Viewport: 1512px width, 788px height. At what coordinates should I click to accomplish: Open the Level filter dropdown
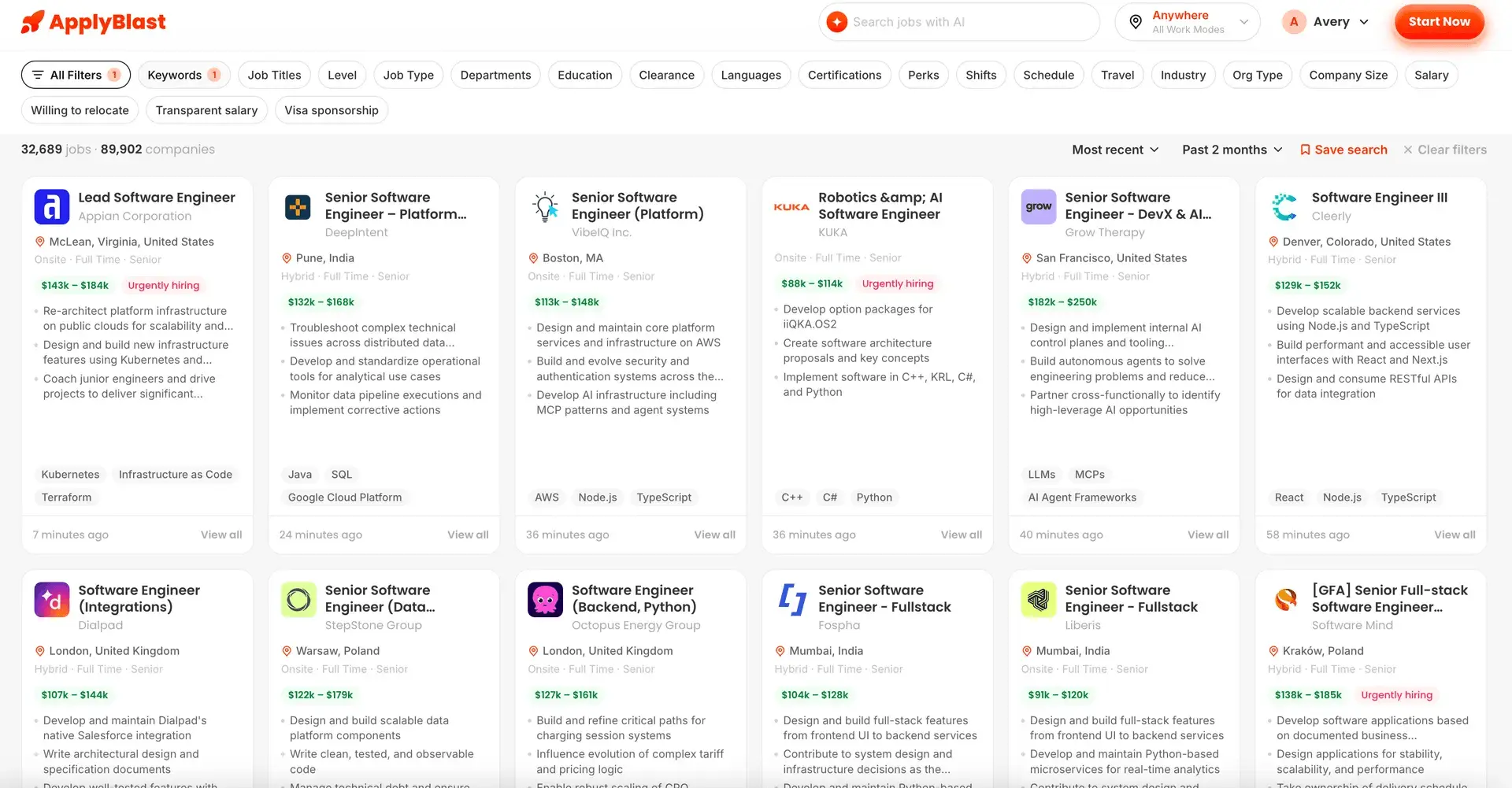(342, 75)
